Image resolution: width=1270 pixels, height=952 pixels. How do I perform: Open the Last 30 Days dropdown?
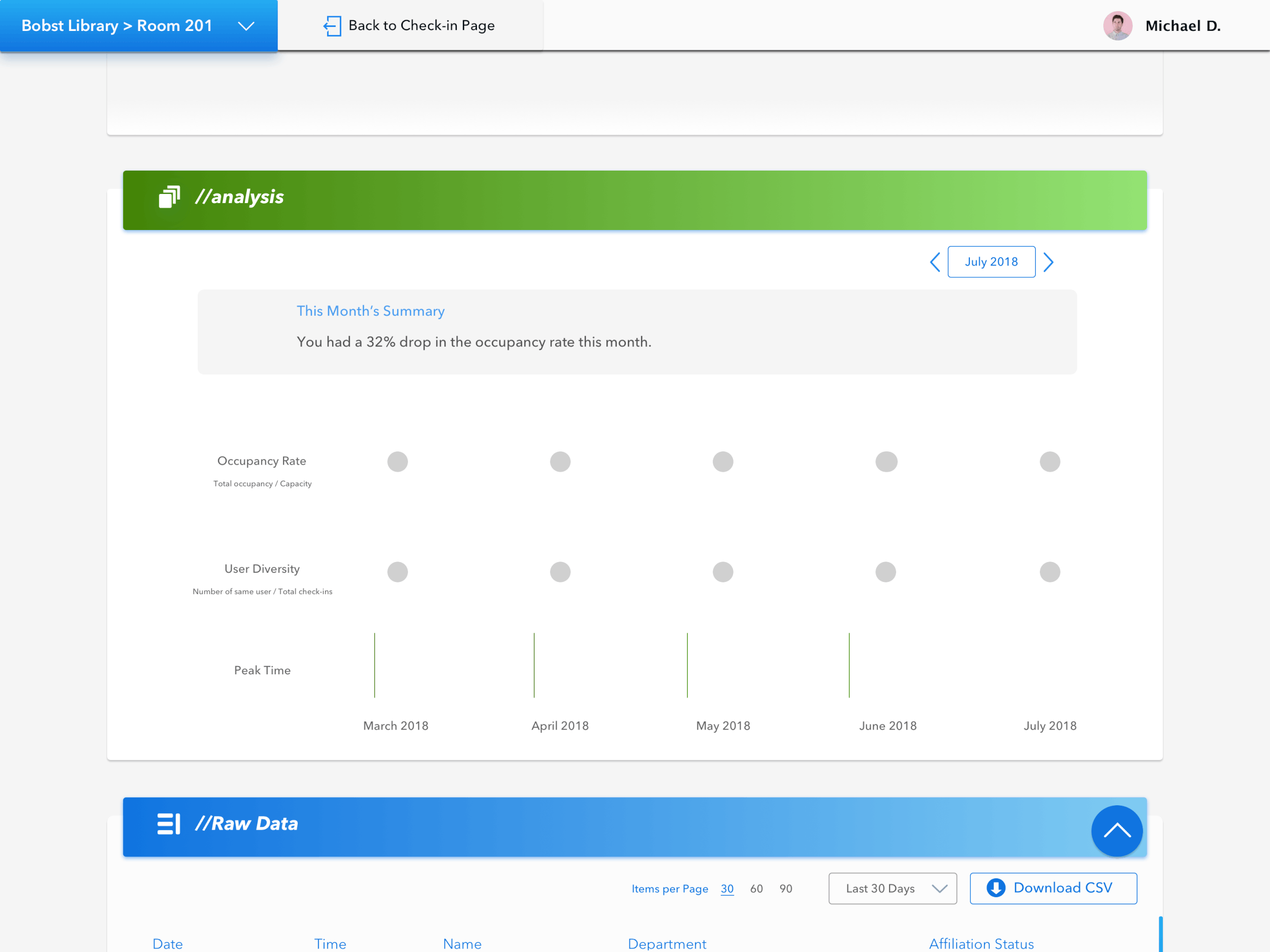tap(892, 889)
